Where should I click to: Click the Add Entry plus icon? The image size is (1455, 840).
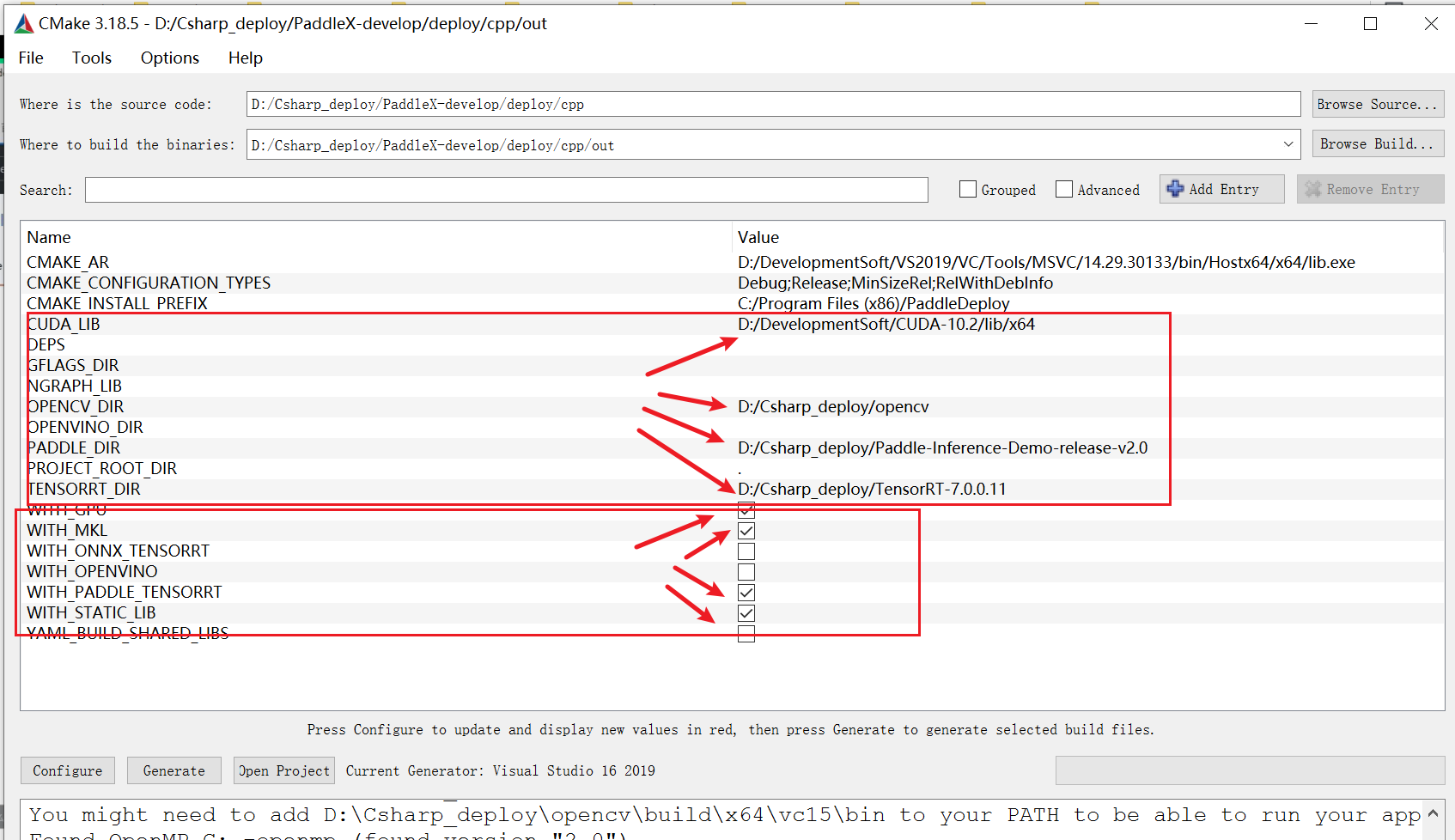(1177, 189)
